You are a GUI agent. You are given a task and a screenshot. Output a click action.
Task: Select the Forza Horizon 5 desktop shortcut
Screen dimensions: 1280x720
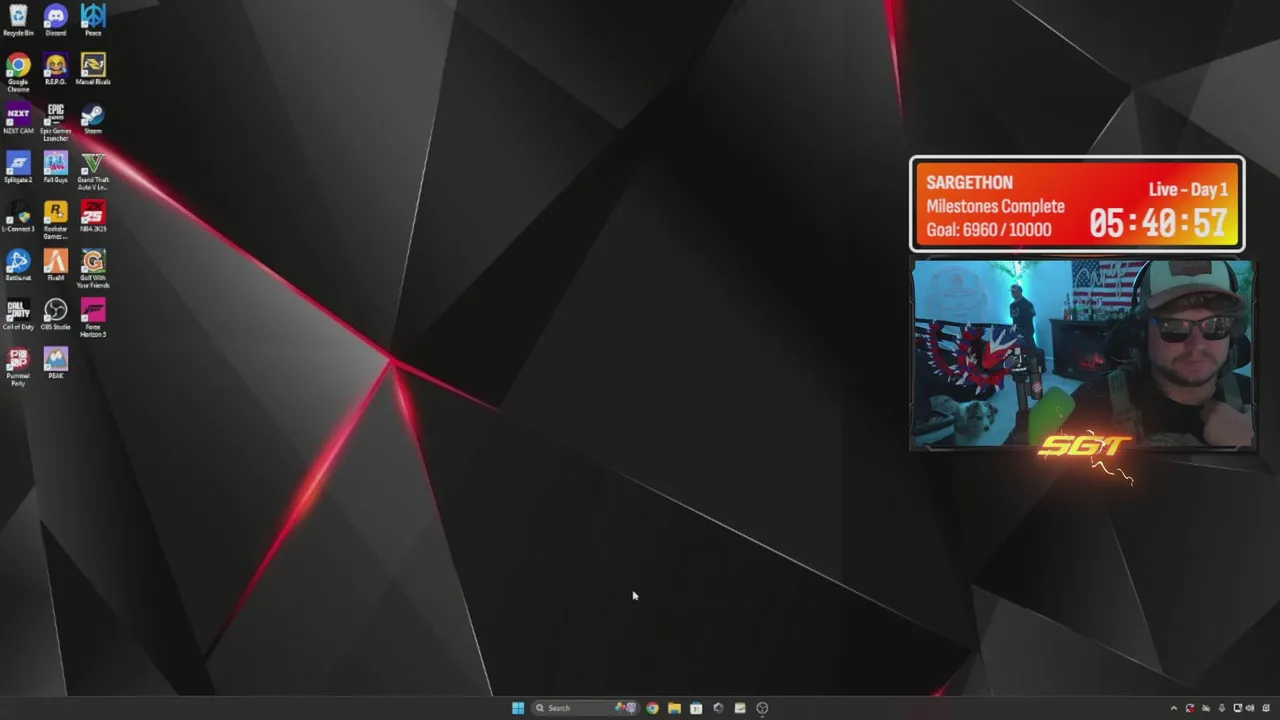click(x=93, y=318)
